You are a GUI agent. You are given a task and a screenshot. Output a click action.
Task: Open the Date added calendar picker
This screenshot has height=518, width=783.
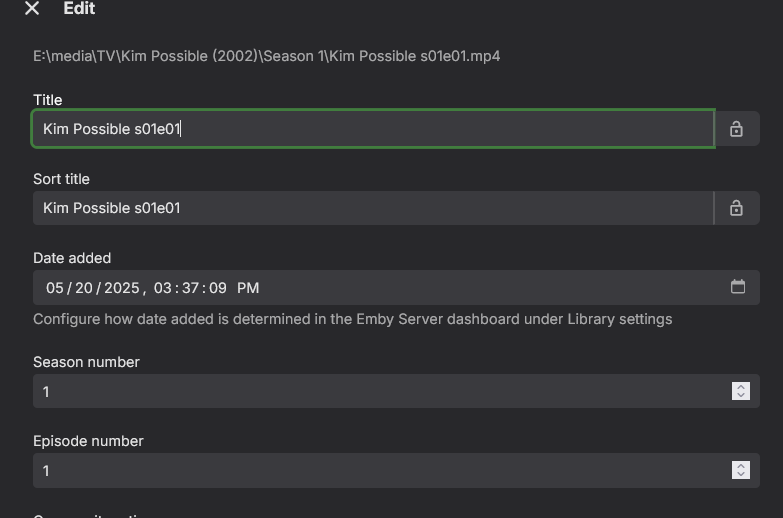738,287
